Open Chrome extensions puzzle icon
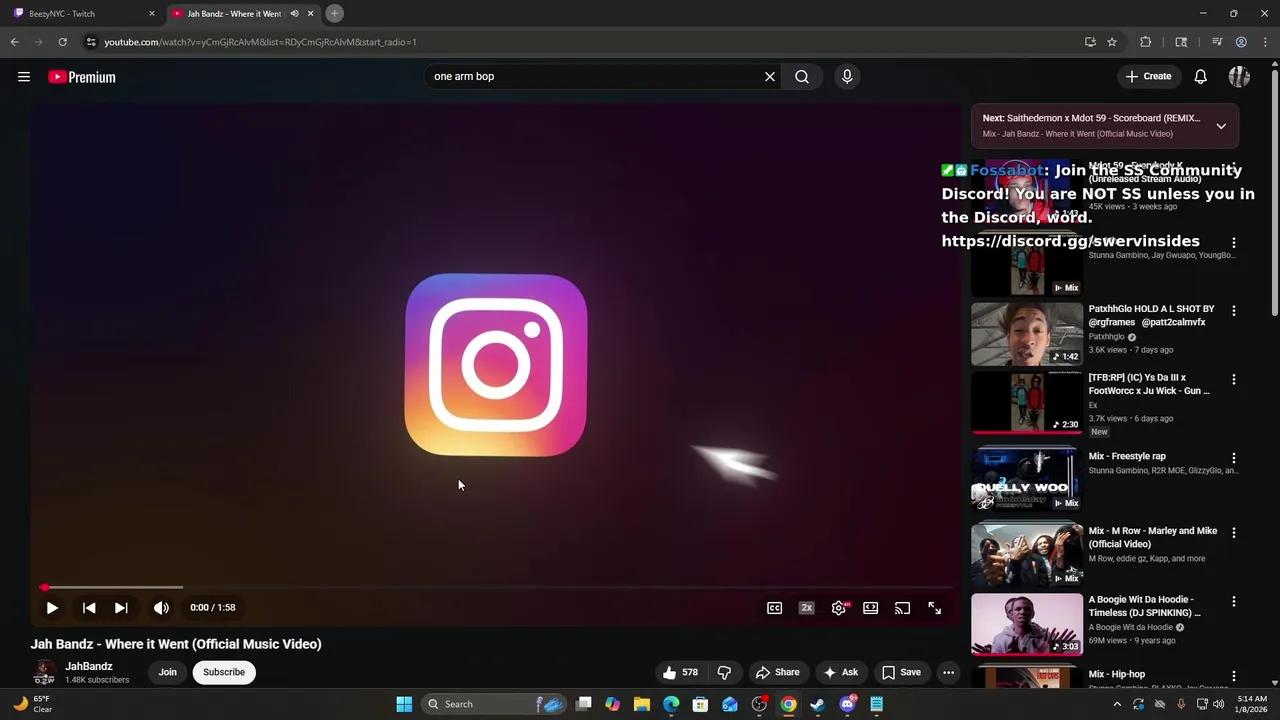Screen dimensions: 1280x720 coord(1146,42)
